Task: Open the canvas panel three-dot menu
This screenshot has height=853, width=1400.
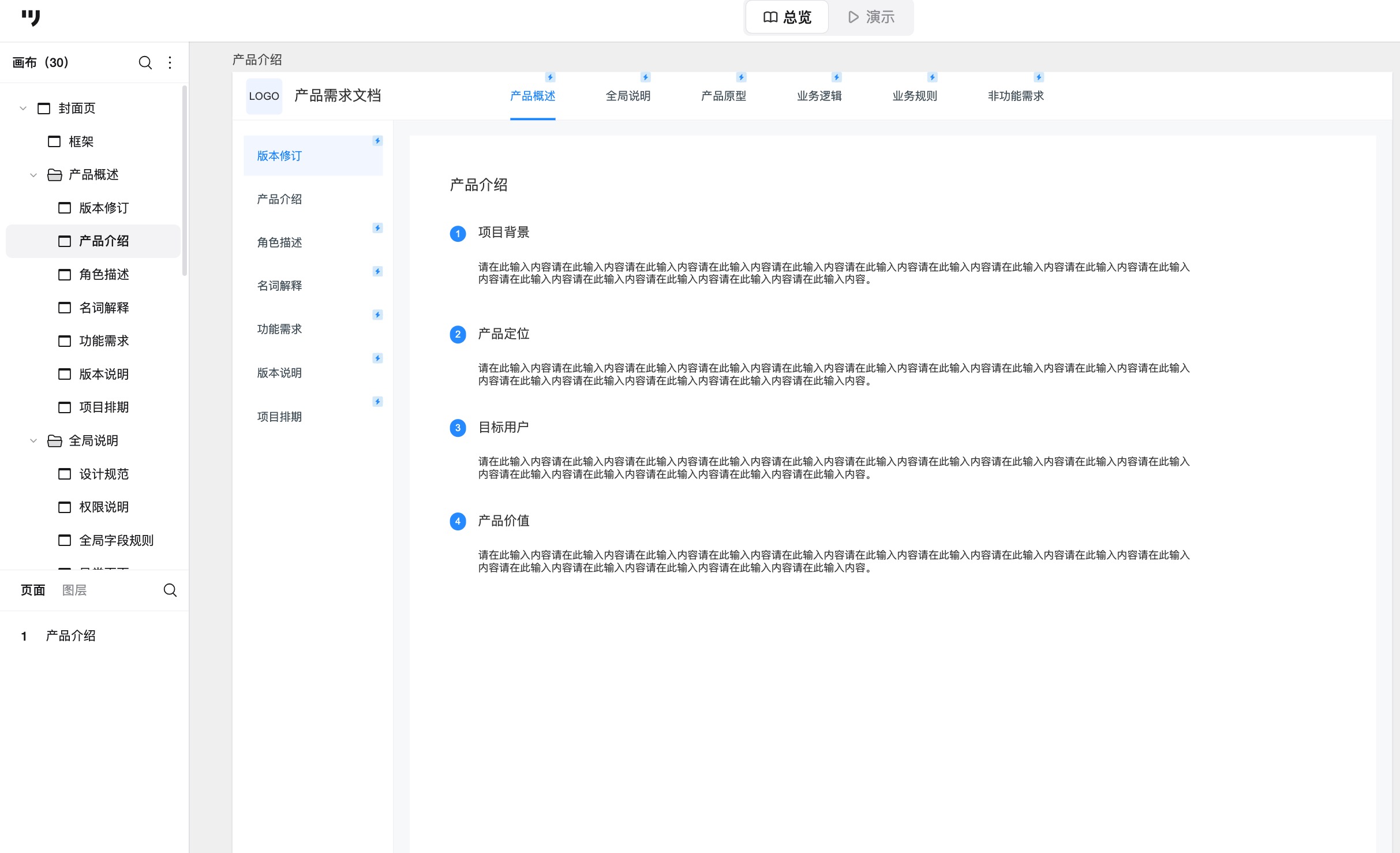Action: [170, 62]
